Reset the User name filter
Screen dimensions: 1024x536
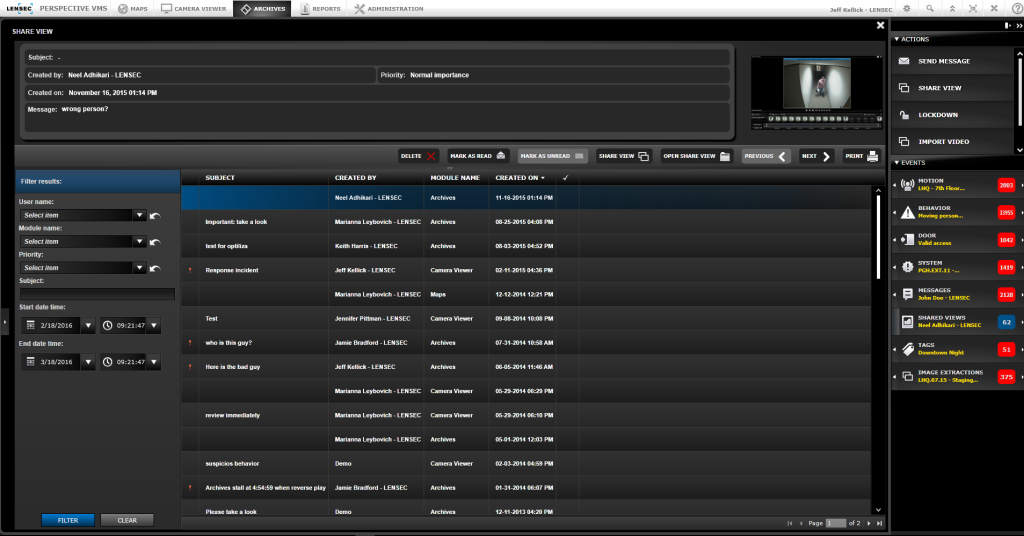pos(155,215)
